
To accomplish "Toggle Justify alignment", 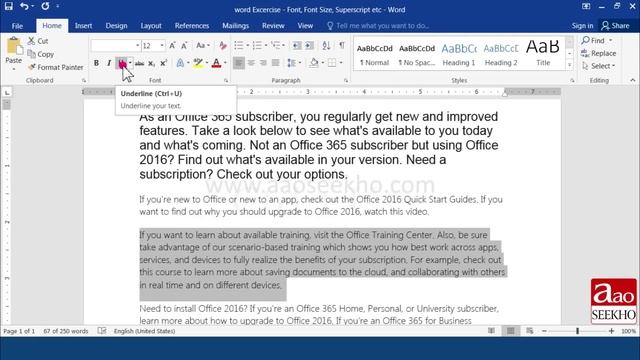I will pyautogui.click(x=276, y=63).
